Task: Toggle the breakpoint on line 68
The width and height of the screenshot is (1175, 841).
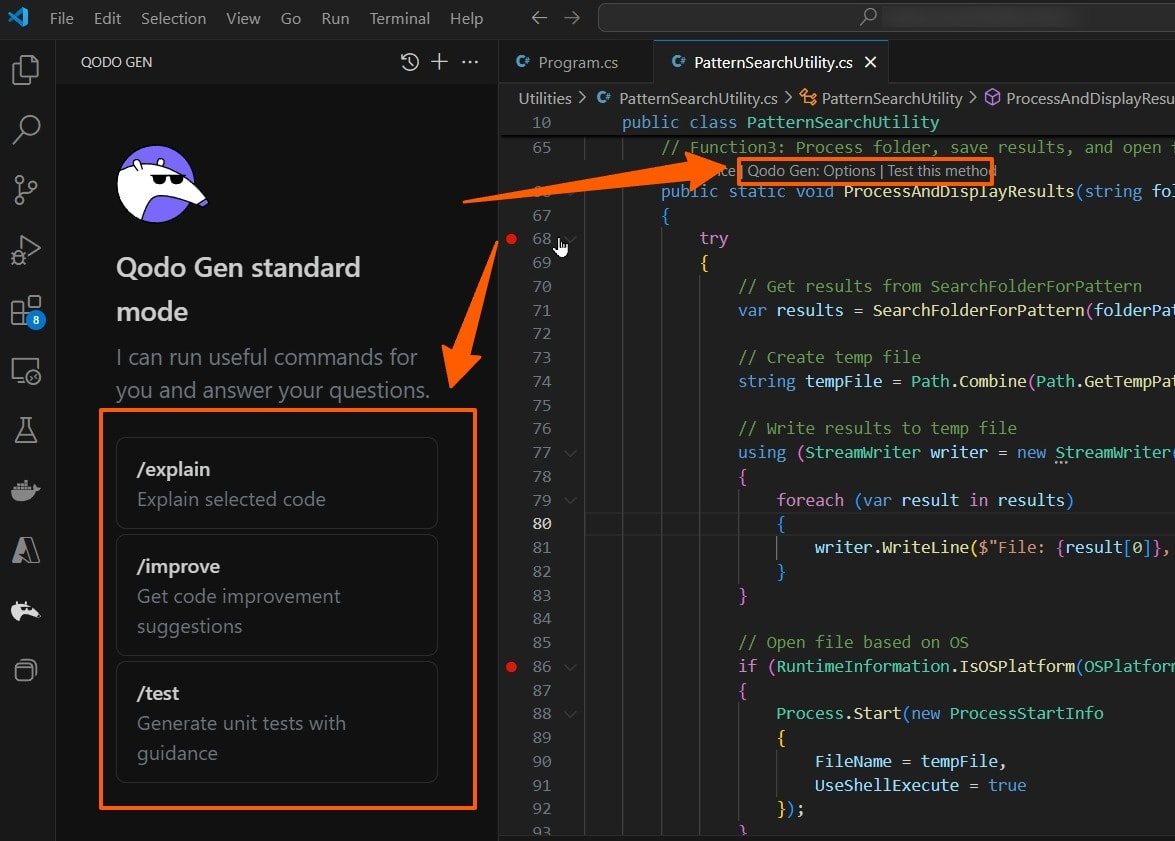Action: (x=511, y=239)
